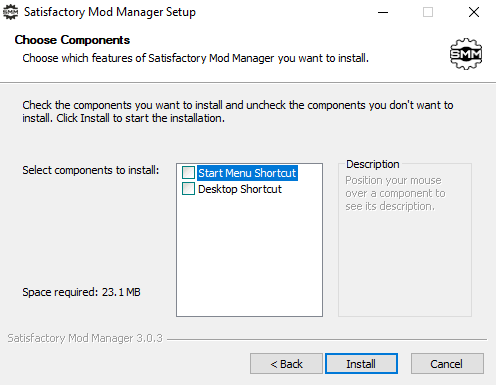Cancel the setup wizard
This screenshot has width=496, height=385.
coord(447,364)
